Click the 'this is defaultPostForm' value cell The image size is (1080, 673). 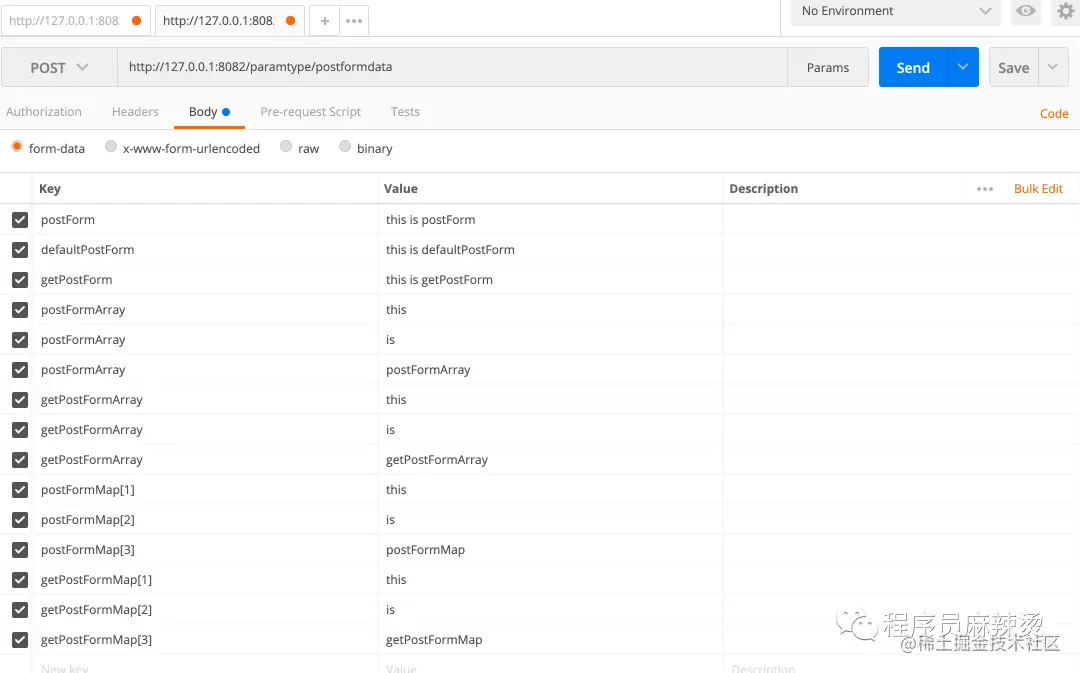coord(550,250)
